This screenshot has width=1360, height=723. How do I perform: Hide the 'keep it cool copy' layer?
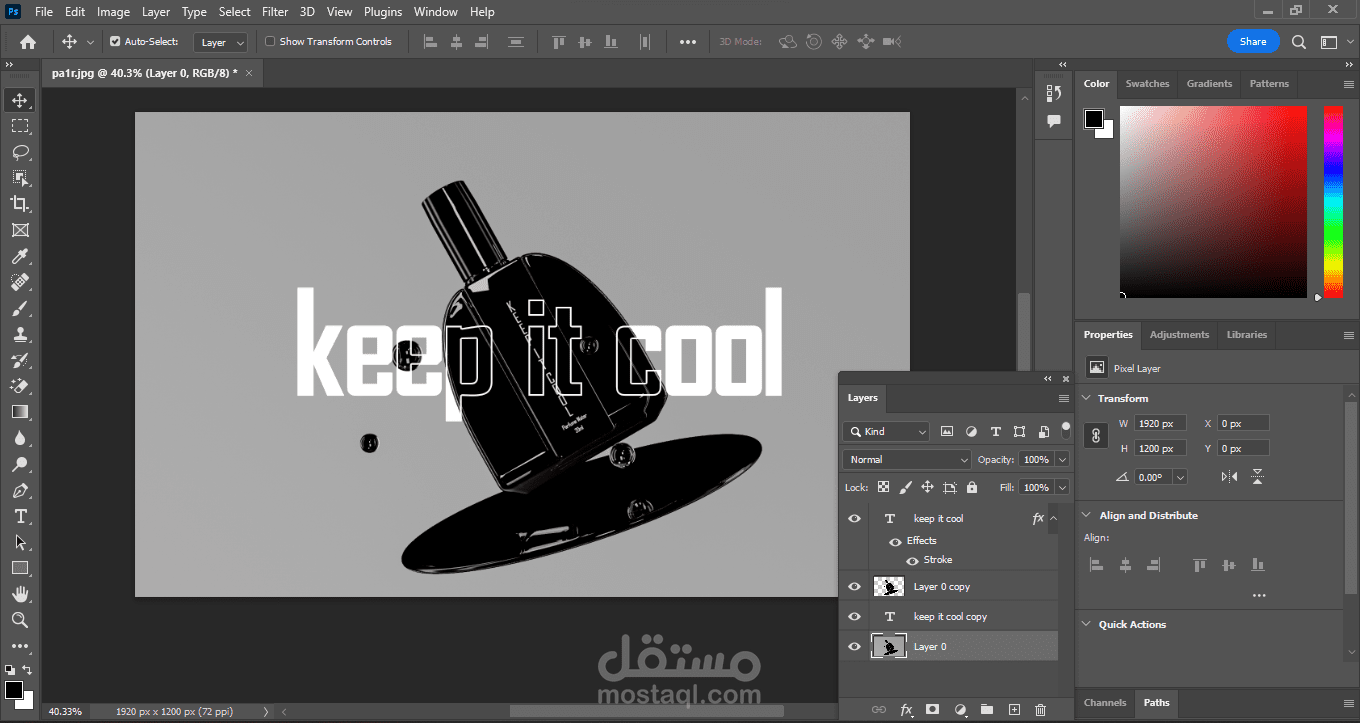854,617
